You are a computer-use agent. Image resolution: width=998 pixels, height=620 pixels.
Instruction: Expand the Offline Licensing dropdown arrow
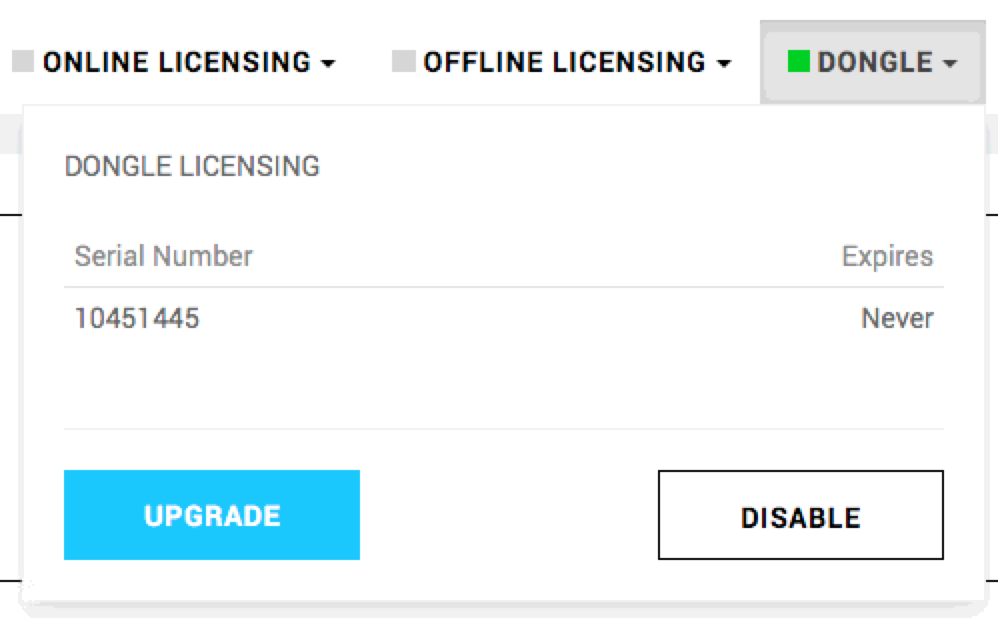point(724,63)
